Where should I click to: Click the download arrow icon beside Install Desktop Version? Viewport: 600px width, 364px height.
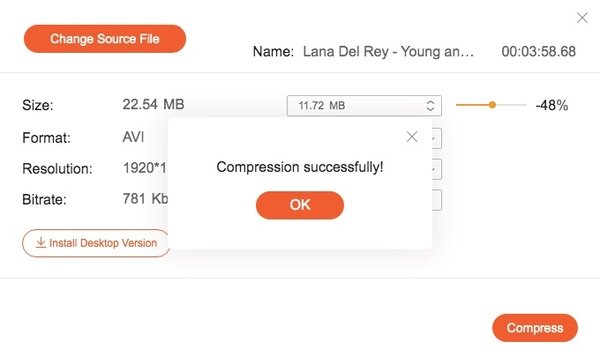(41, 242)
